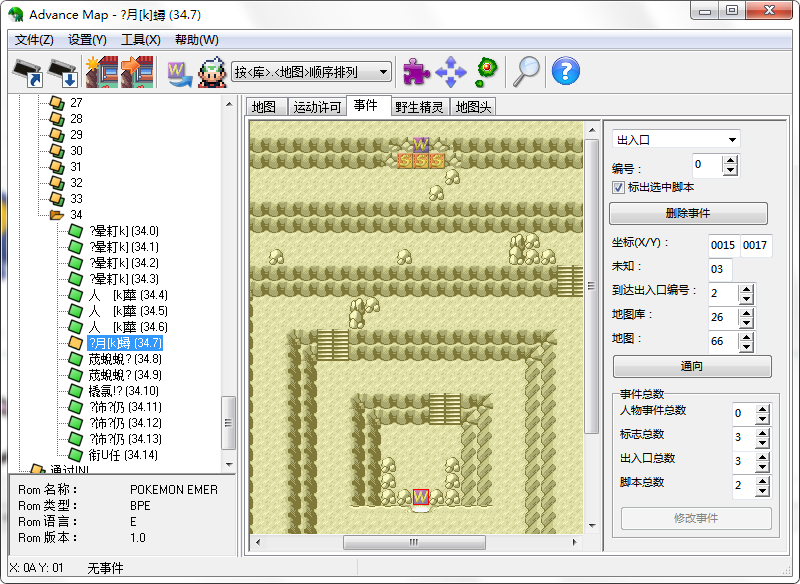Select map (34.4) in the tree
800x584 pixels.
128,295
